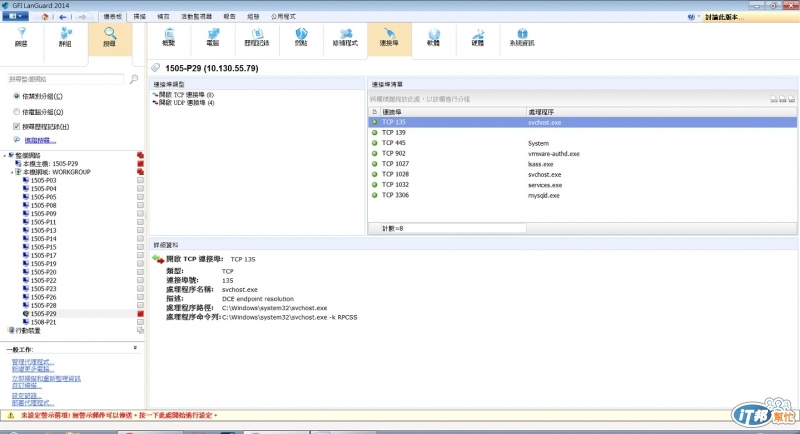Switch to the Remediate tab
This screenshot has width=800, height=434.
point(163,17)
